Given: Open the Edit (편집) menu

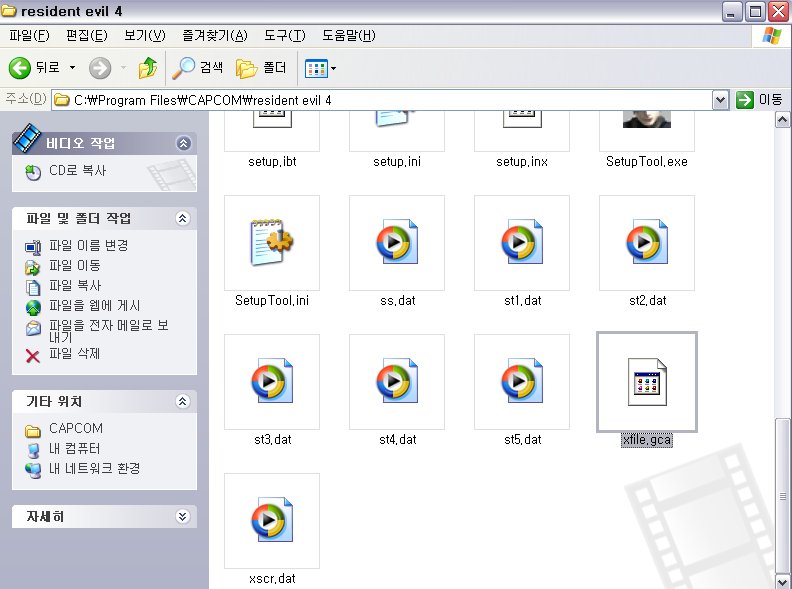Looking at the screenshot, I should [87, 36].
